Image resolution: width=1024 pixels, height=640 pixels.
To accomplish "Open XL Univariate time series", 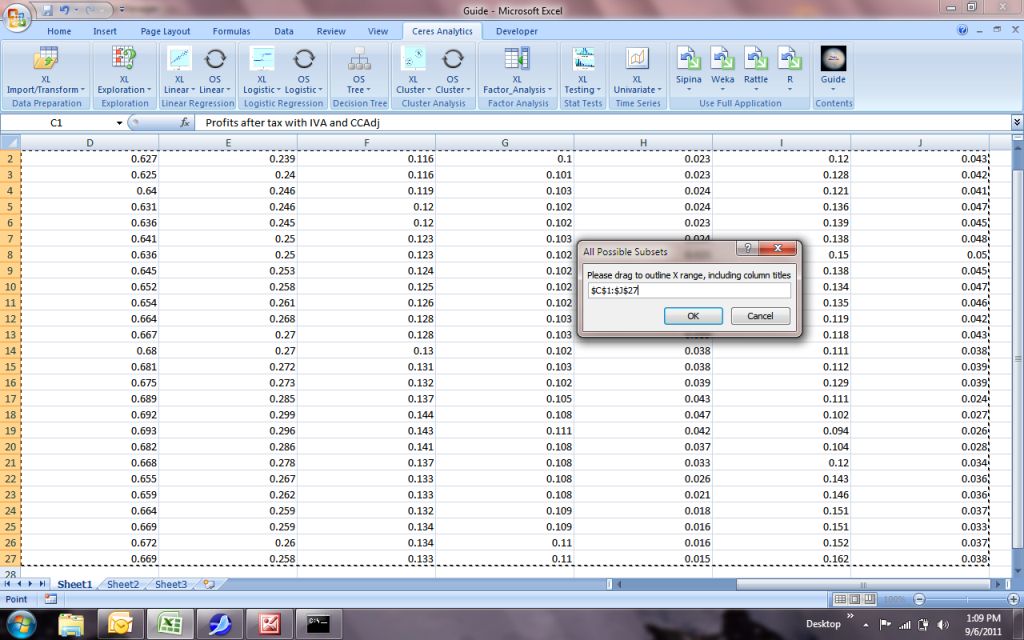I will (637, 71).
